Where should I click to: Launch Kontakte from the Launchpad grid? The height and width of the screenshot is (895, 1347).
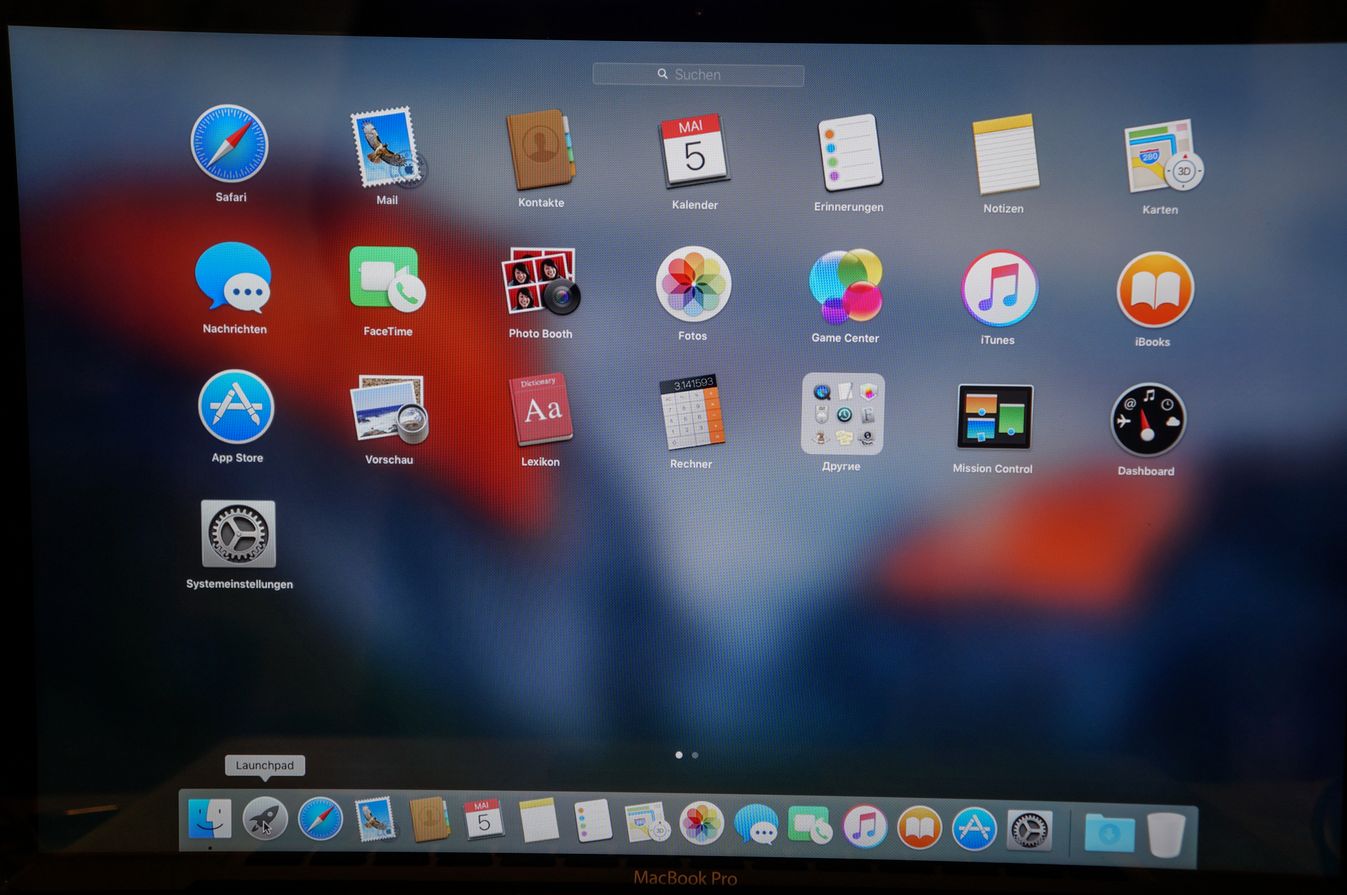pos(540,151)
